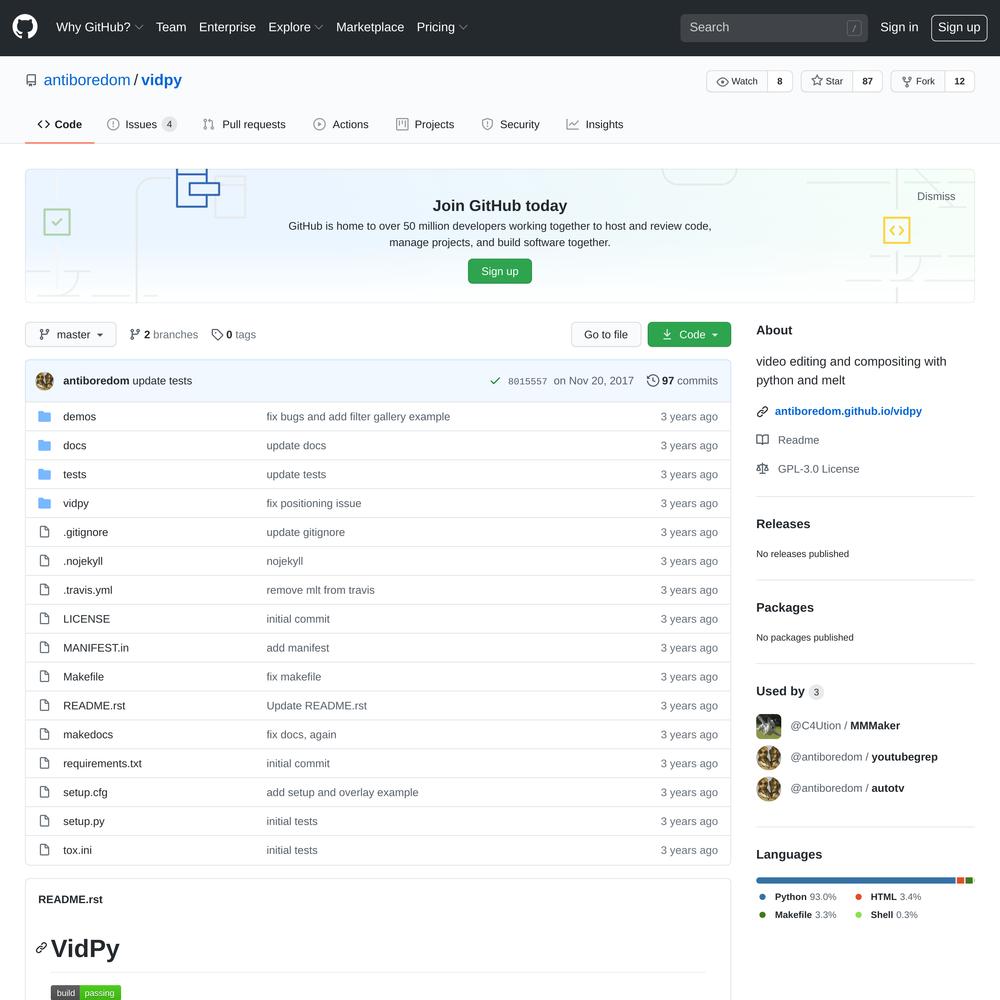The width and height of the screenshot is (1000, 1000).
Task: Go to the Actions tab
Action: (341, 124)
